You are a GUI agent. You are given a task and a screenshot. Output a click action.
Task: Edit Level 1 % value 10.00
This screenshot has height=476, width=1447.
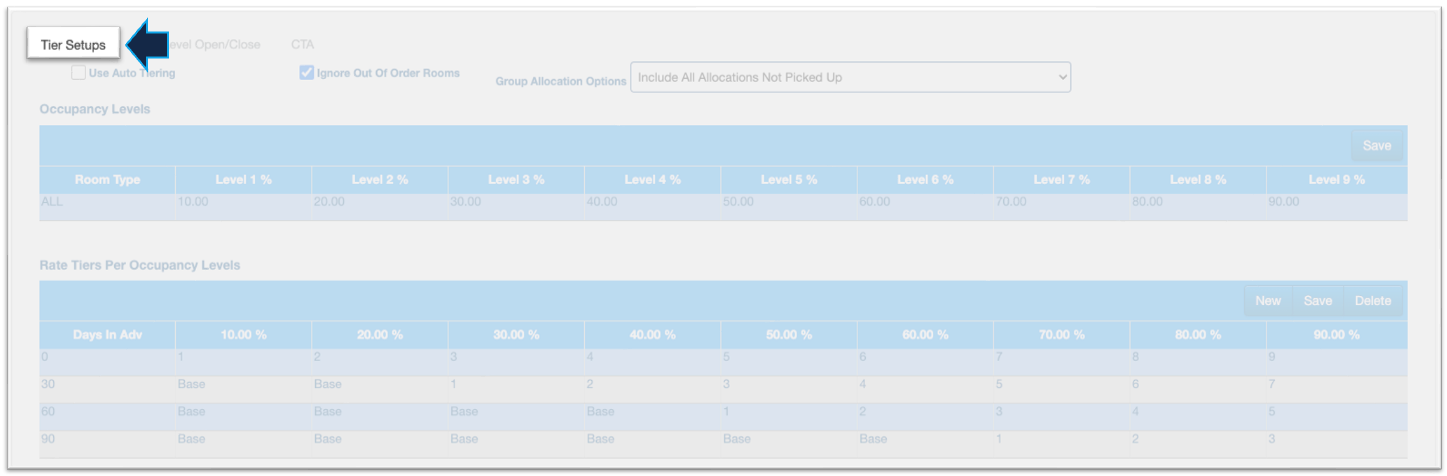pos(243,202)
